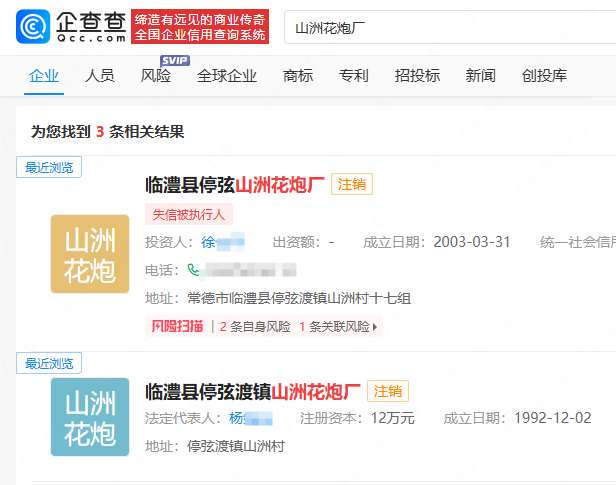
Task: Open the yellow 山洲花炮 company thumbnail
Action: click(90, 254)
